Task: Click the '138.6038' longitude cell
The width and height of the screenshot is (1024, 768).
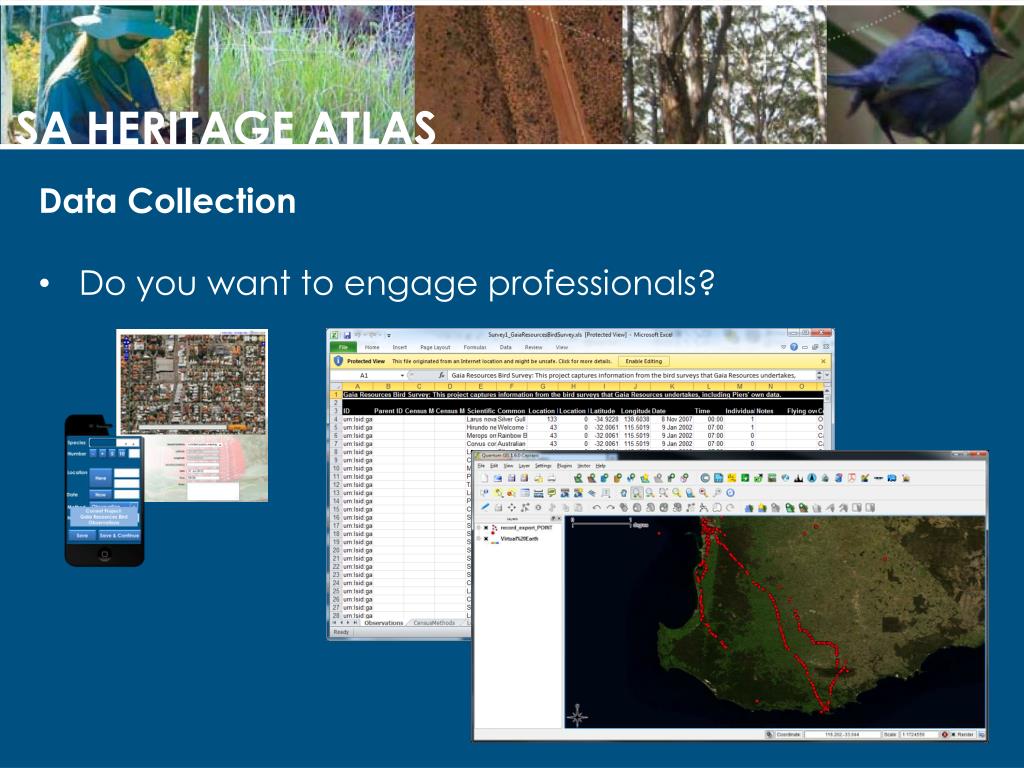Action: pyautogui.click(x=637, y=419)
